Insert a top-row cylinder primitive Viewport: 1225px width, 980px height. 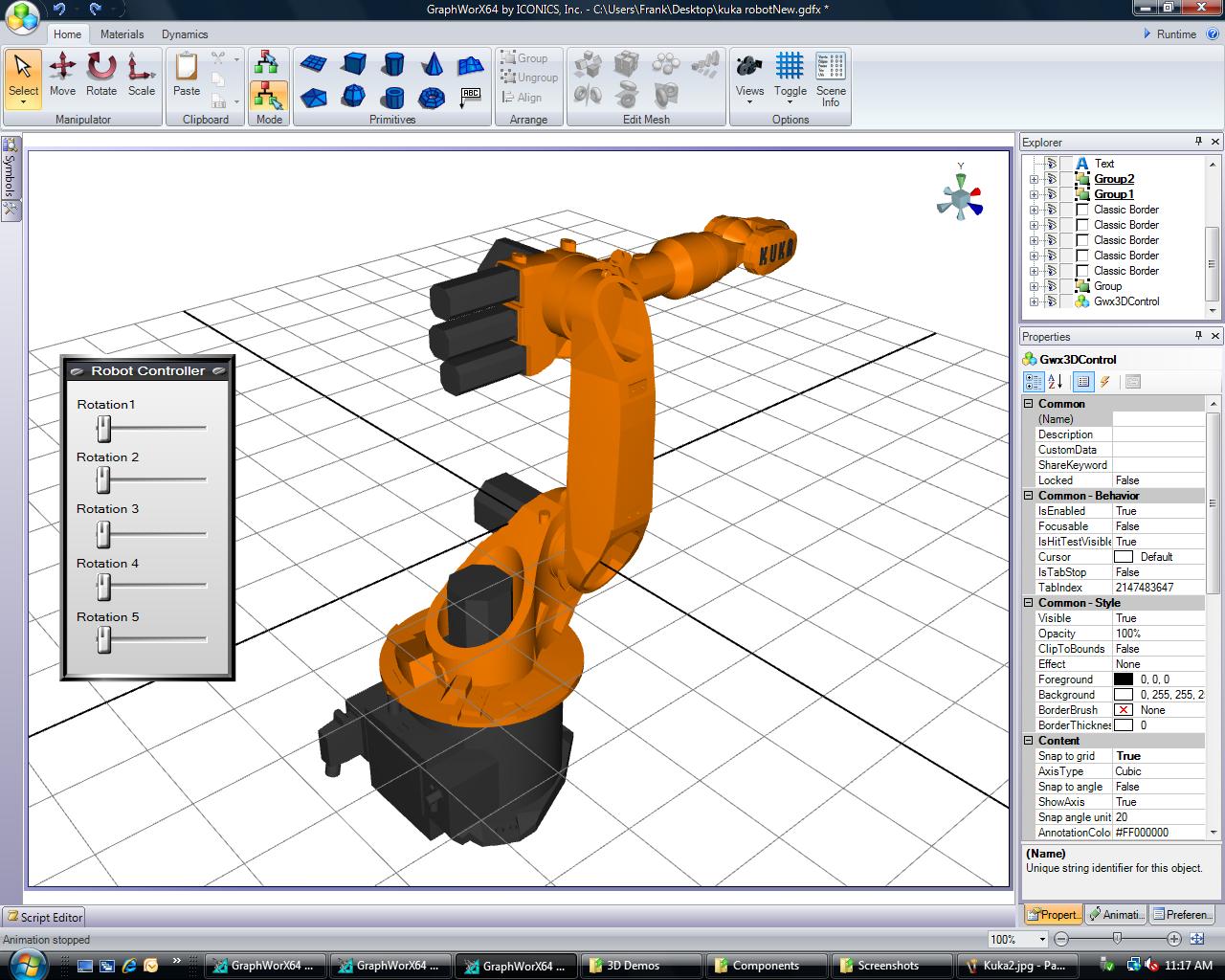coord(392,64)
